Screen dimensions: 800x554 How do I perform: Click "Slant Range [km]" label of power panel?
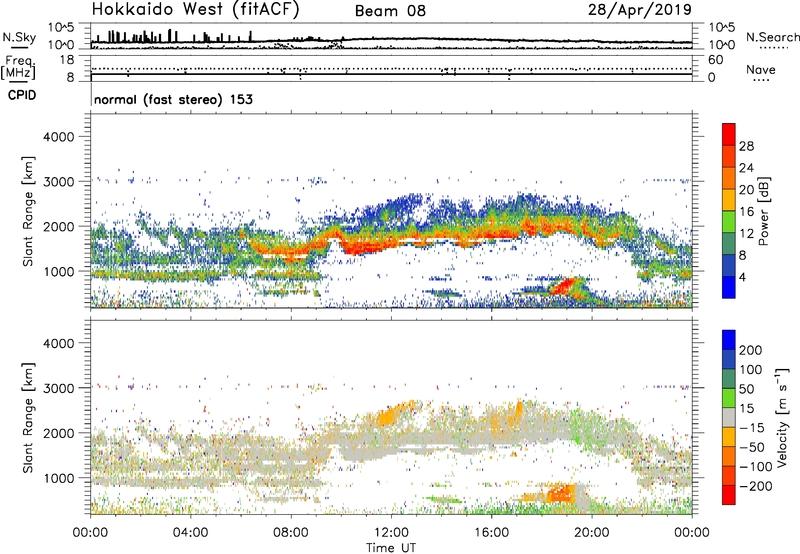28,211
